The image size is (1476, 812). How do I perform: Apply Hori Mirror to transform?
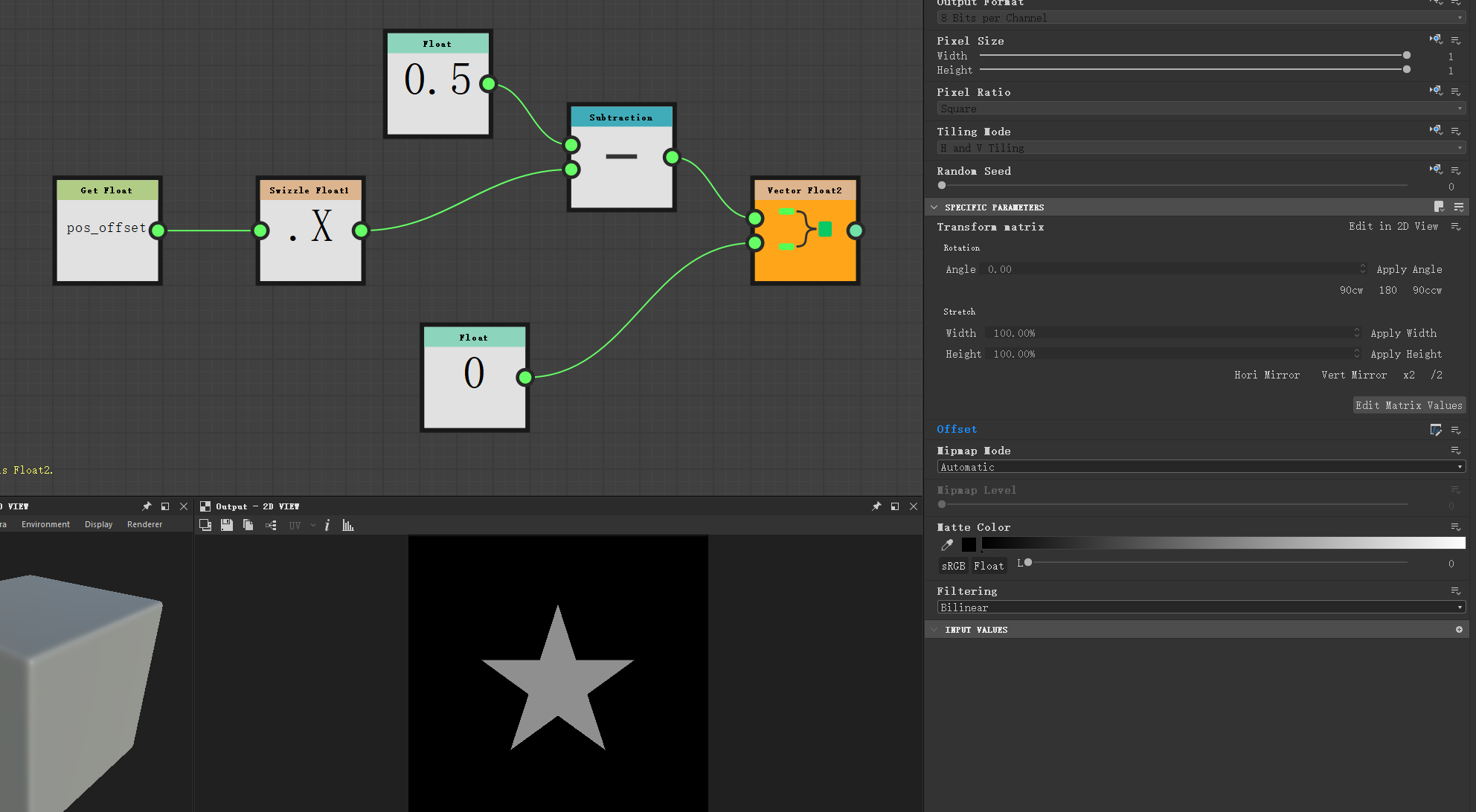click(x=1267, y=375)
